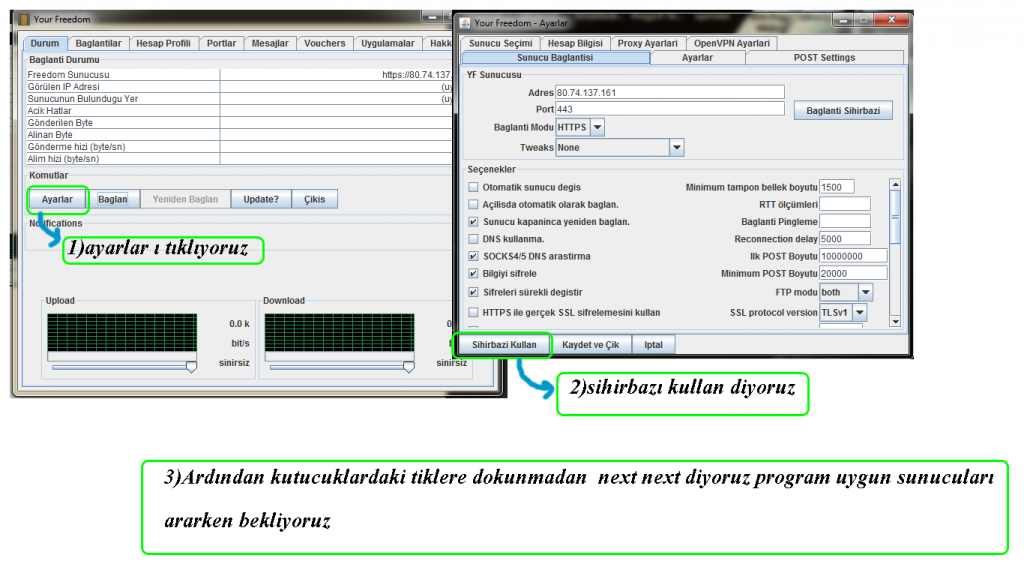1024x575 pixels.
Task: Open the Hesap Profili tab
Action: (x=163, y=43)
